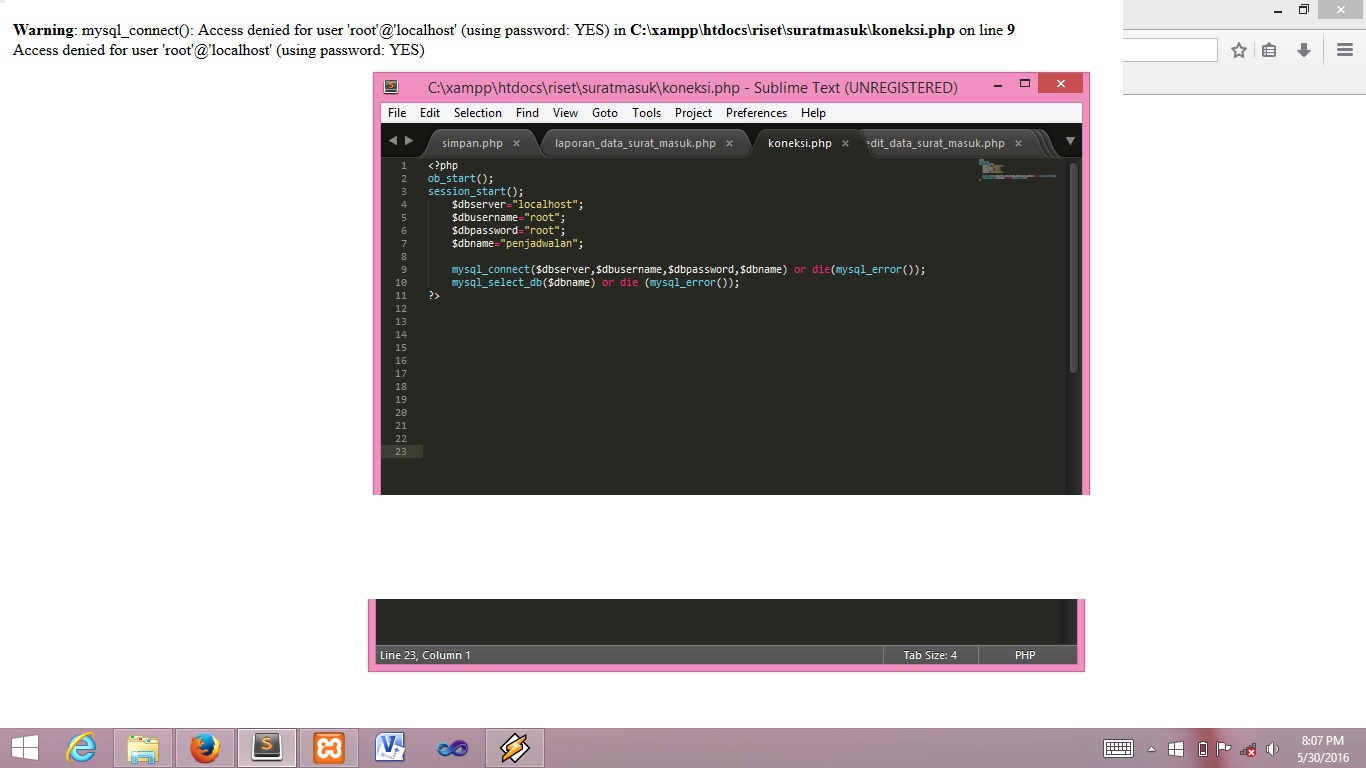Viewport: 1366px width, 768px height.
Task: Close the laporan_data_surat_masuk.php tab
Action: (729, 143)
